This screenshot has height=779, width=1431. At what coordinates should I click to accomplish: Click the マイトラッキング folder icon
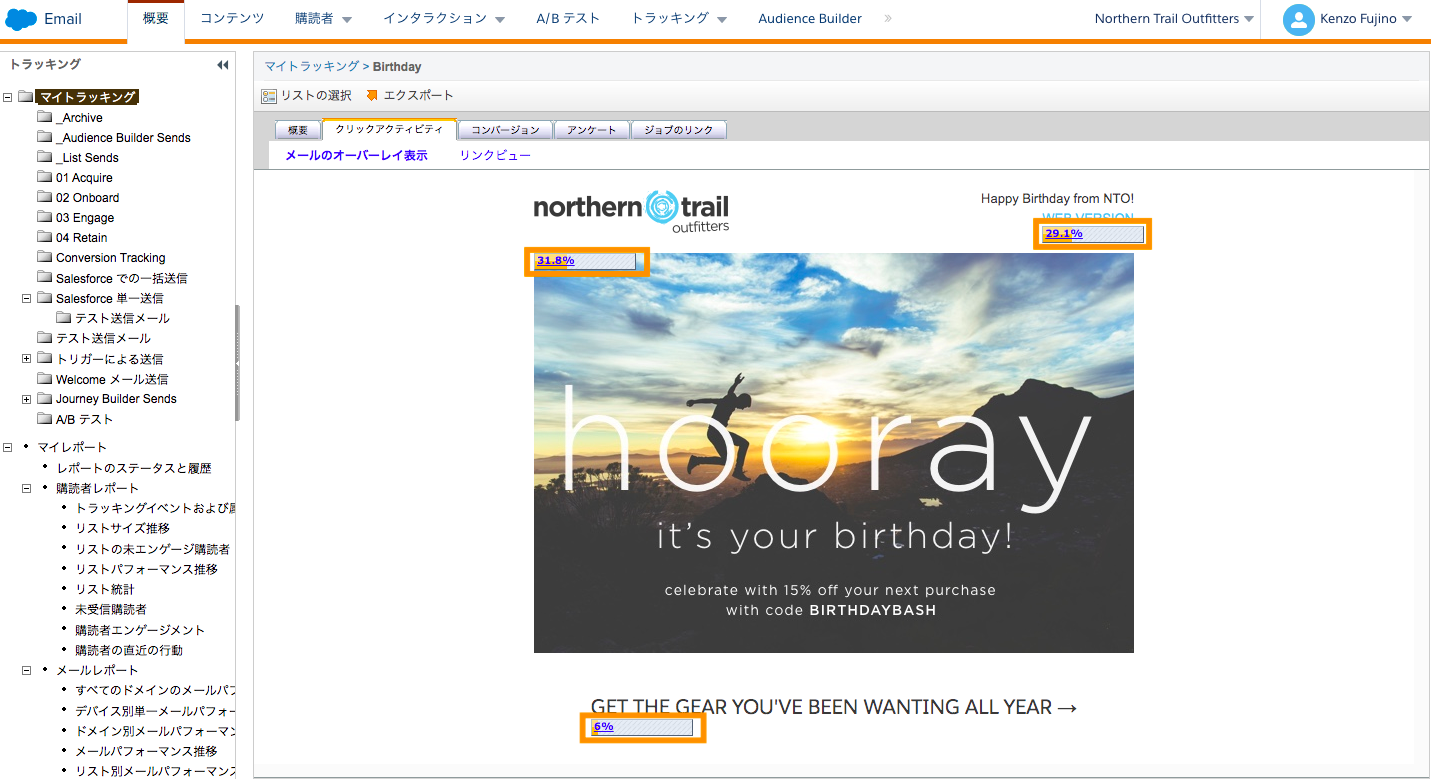point(26,97)
